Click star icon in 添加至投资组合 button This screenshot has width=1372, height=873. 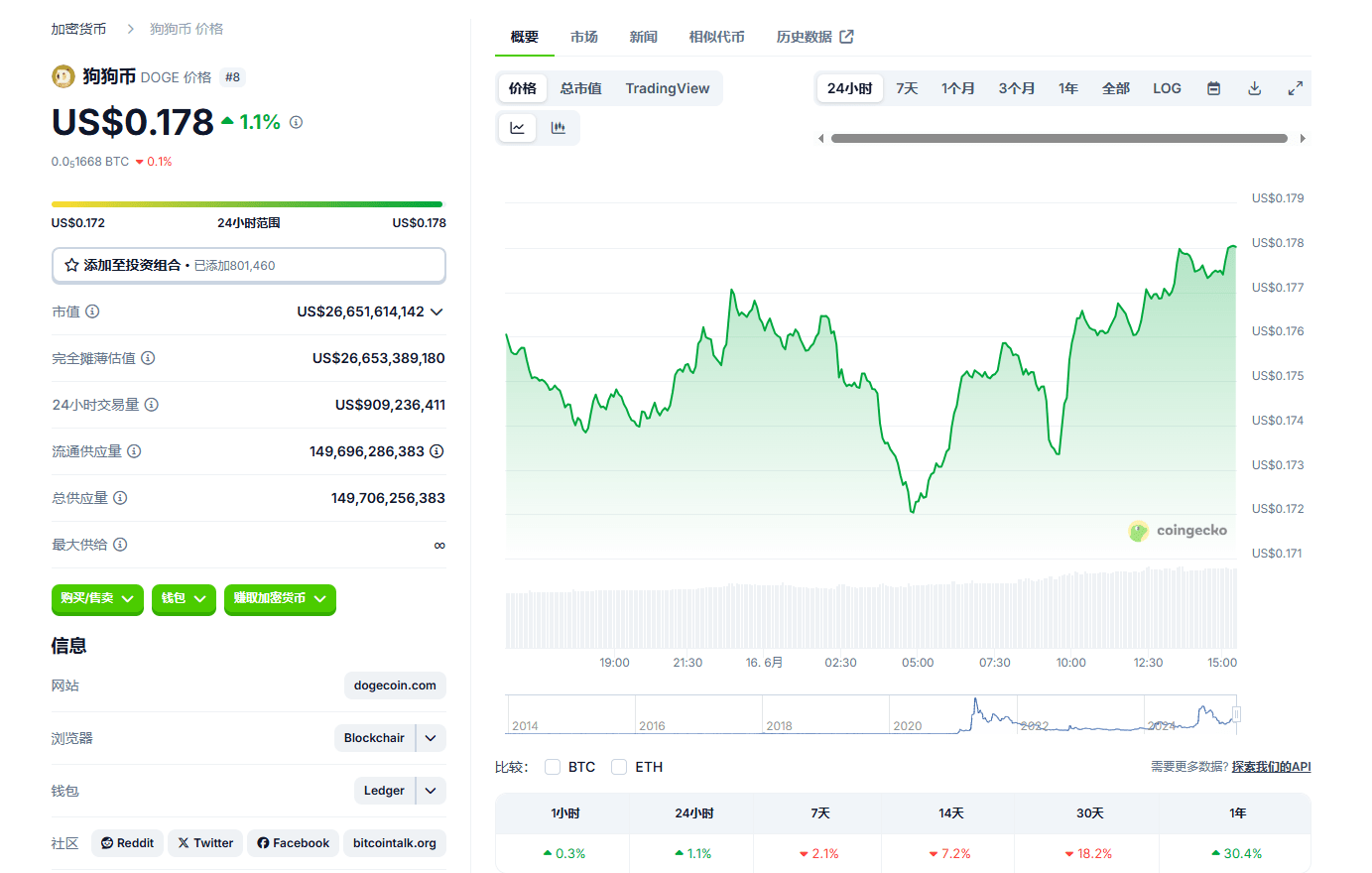71,265
